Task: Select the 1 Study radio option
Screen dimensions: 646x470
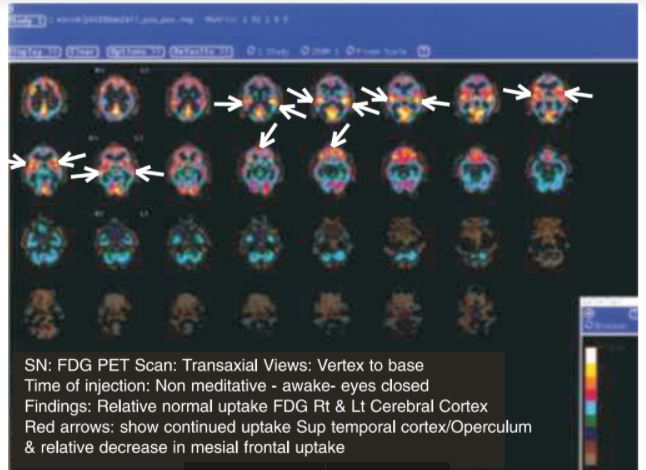Action: point(268,51)
